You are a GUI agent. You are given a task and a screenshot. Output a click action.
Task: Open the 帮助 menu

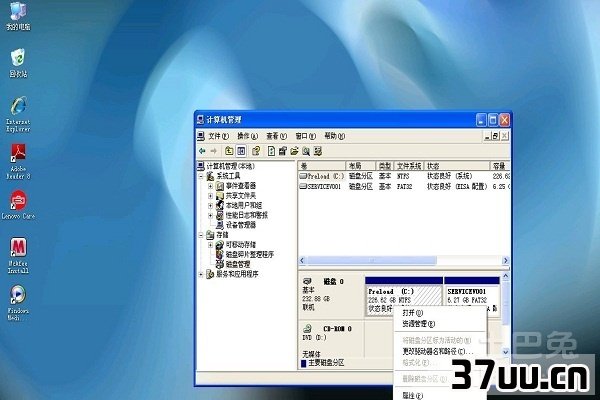[x=334, y=136]
